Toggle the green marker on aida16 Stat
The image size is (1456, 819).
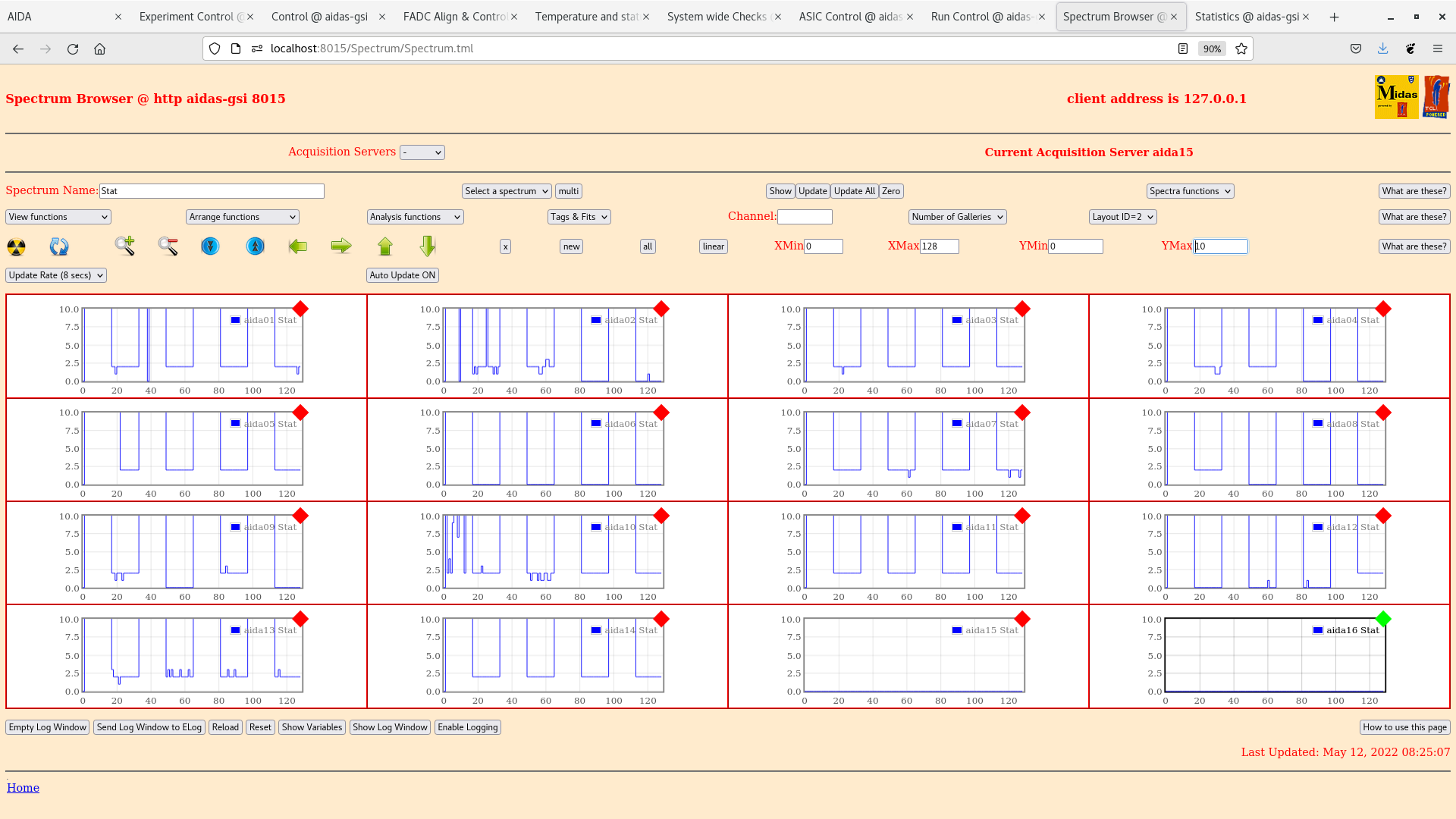pos(1383,619)
